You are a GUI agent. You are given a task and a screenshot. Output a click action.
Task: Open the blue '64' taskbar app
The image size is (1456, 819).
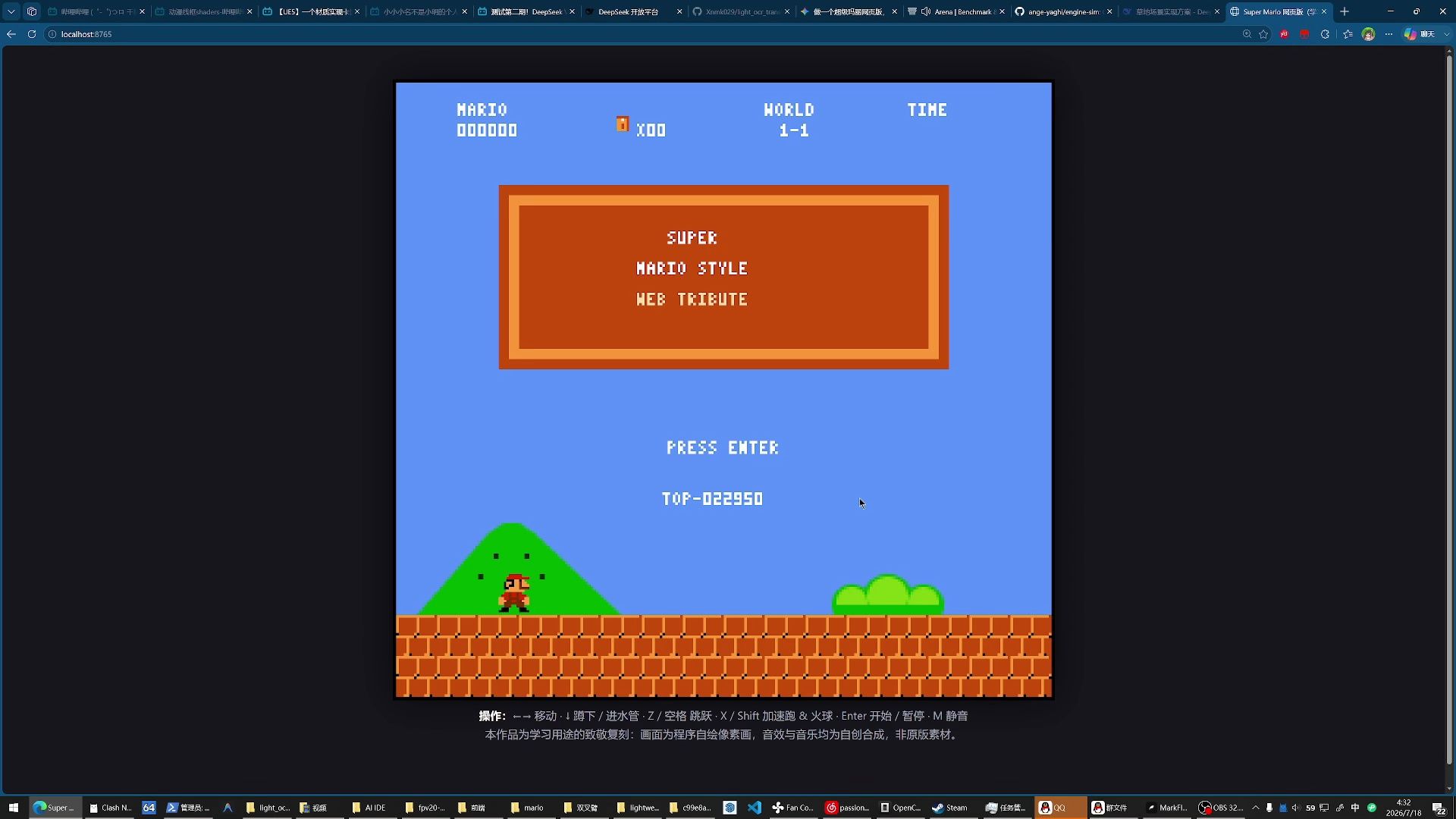click(149, 808)
